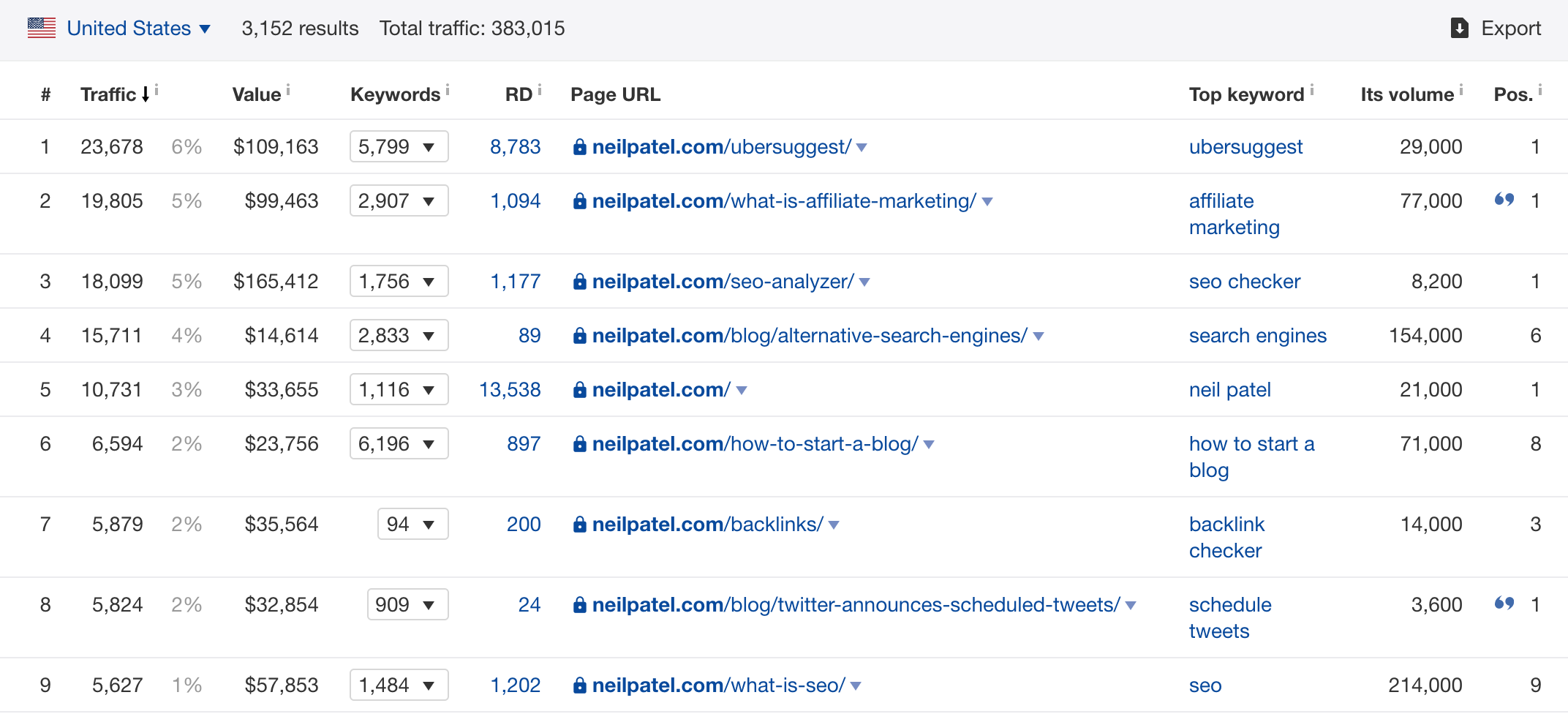Show info tooltip for Top keyword column

click(1312, 91)
